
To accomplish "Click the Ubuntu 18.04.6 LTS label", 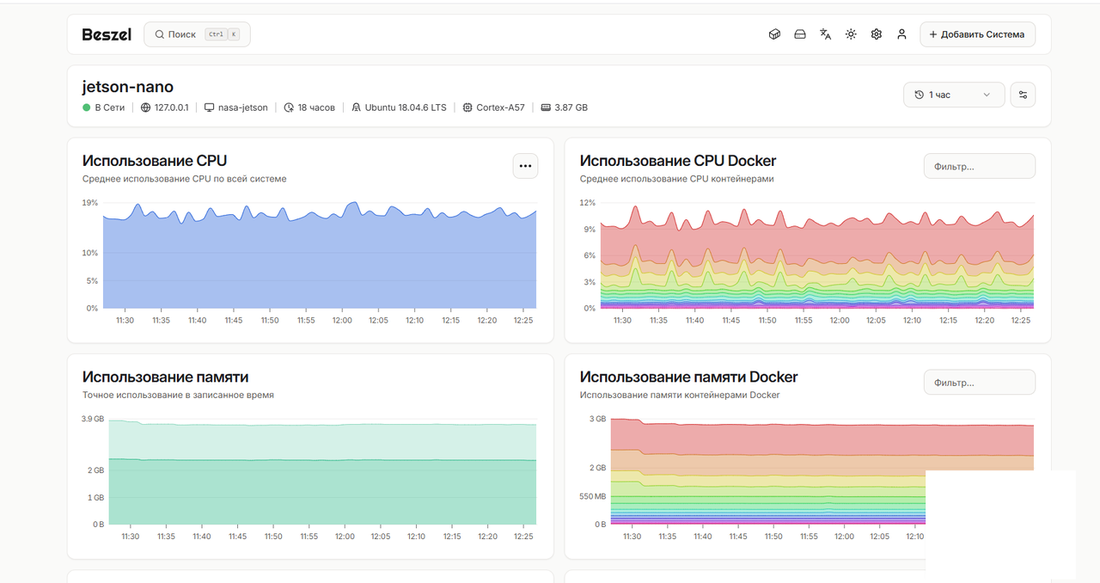I will click(405, 107).
